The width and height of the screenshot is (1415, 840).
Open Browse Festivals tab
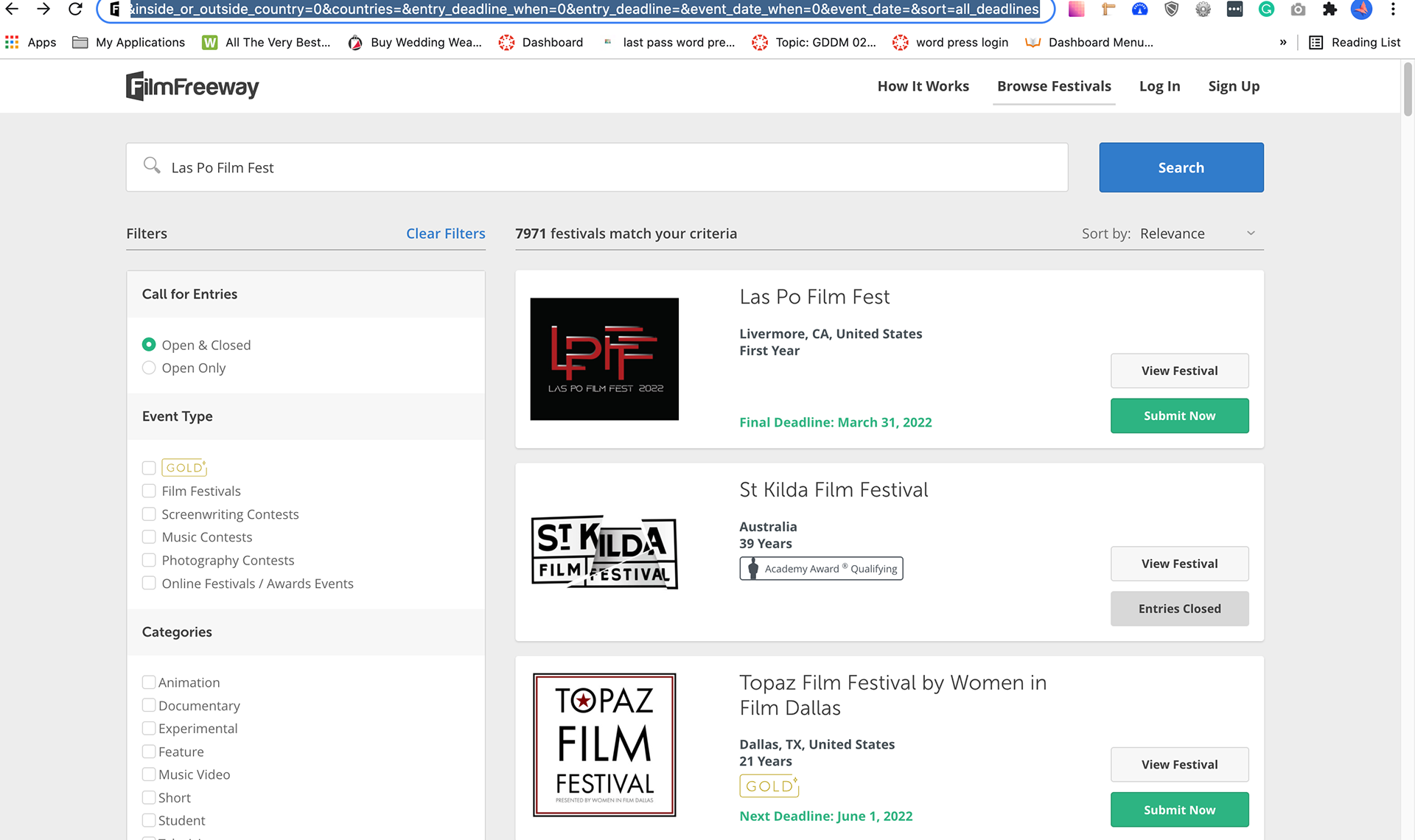click(x=1054, y=86)
